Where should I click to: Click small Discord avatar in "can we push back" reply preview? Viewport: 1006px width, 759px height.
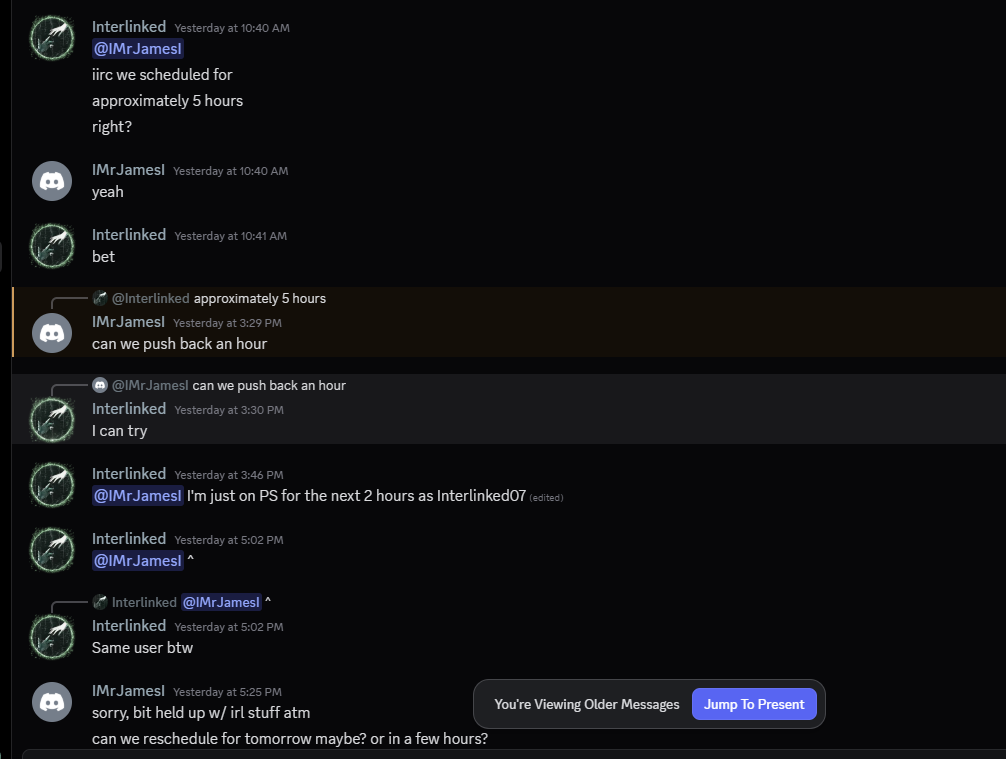coord(100,385)
